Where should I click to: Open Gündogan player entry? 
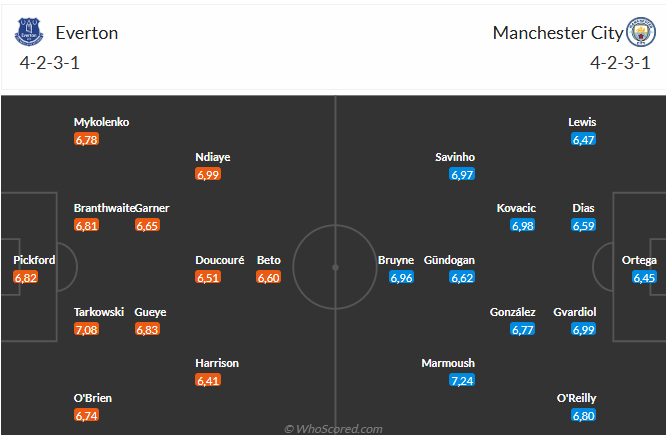[x=449, y=260]
